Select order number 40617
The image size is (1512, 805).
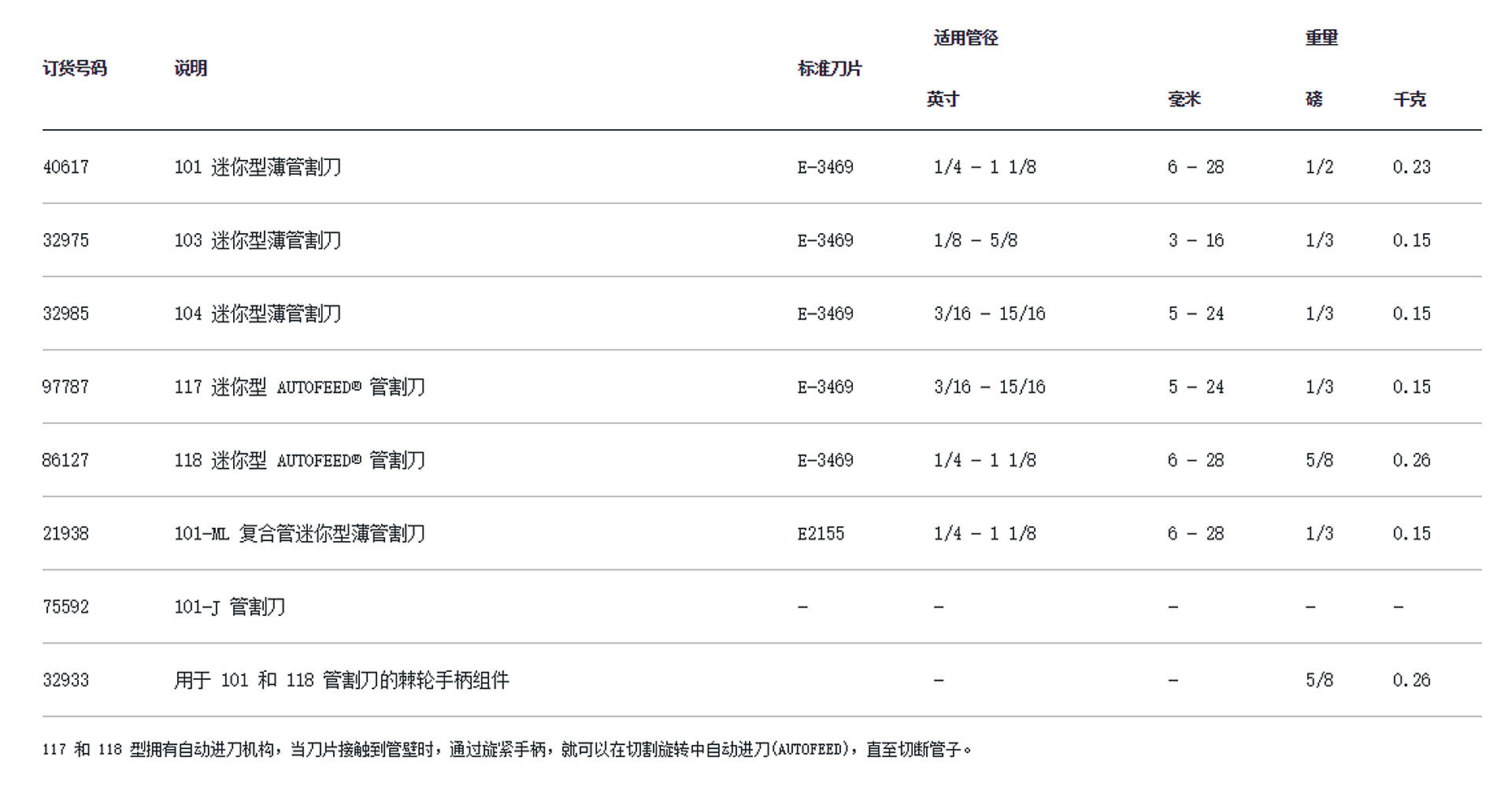point(65,167)
